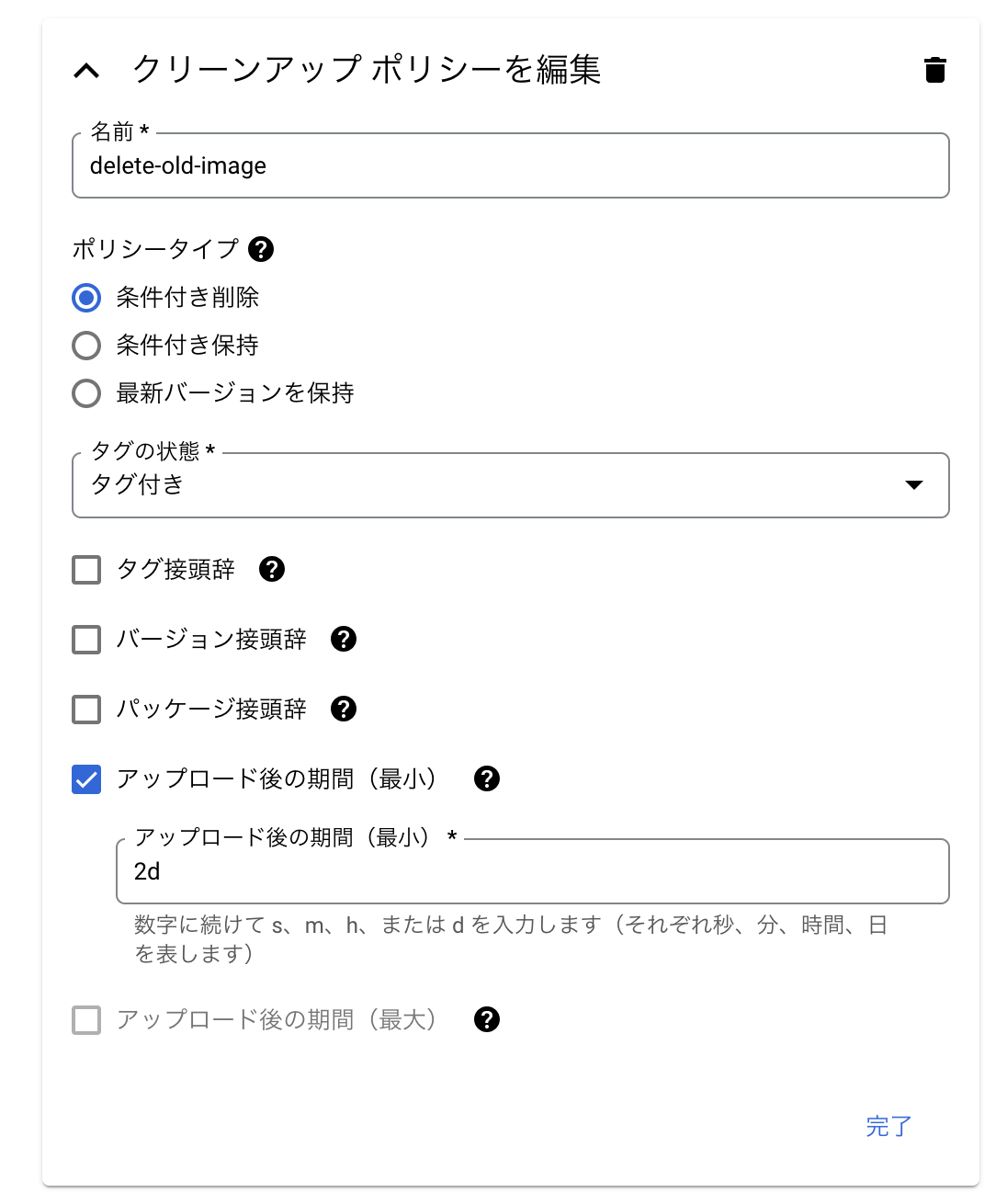This screenshot has height=1204, width=996.
Task: Open help icon beside タグ接頭辞
Action: [272, 569]
